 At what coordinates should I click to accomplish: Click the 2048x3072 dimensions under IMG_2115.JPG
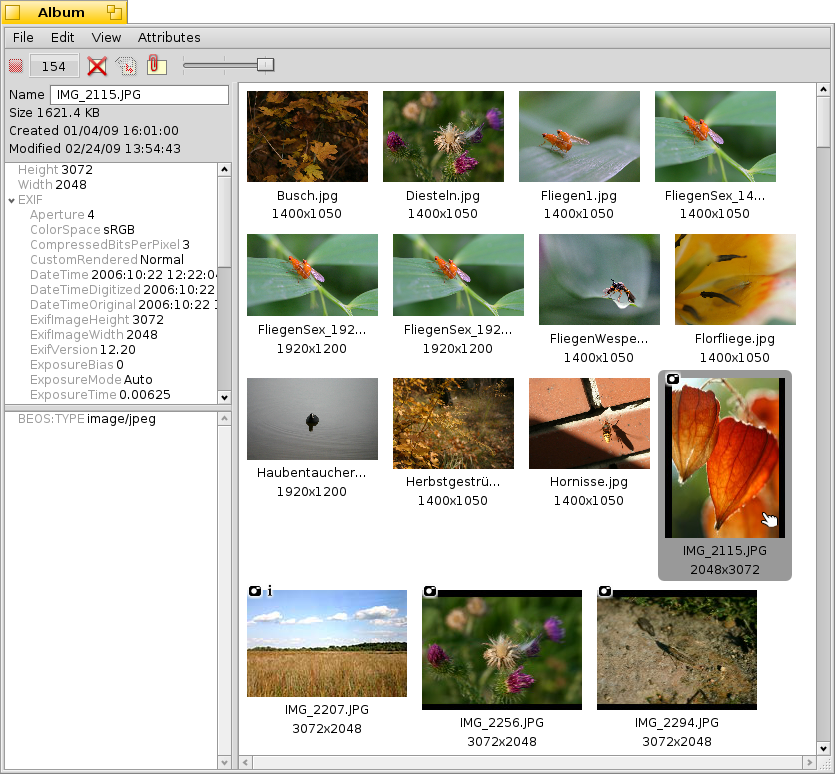pos(725,569)
